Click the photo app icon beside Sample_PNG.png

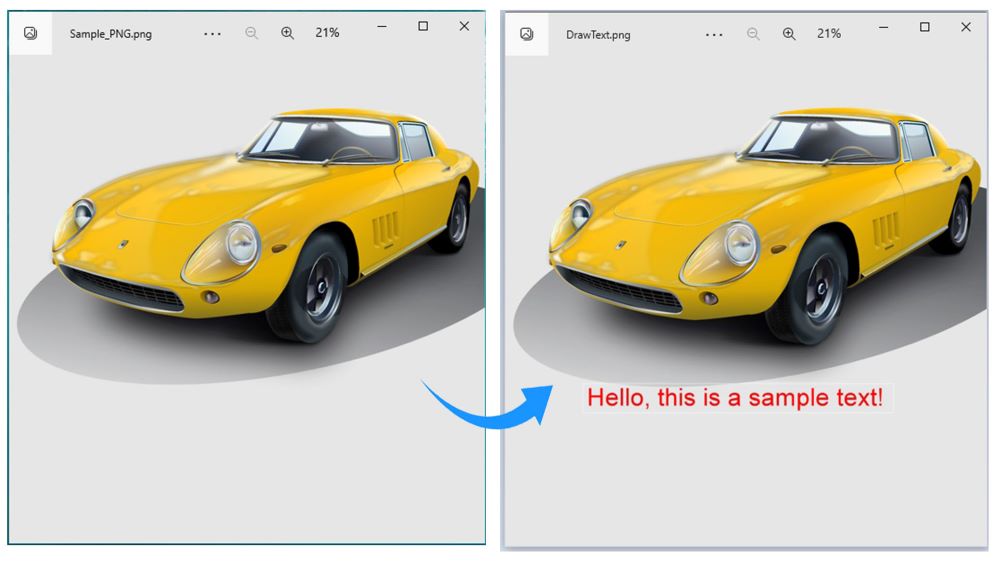coord(31,33)
